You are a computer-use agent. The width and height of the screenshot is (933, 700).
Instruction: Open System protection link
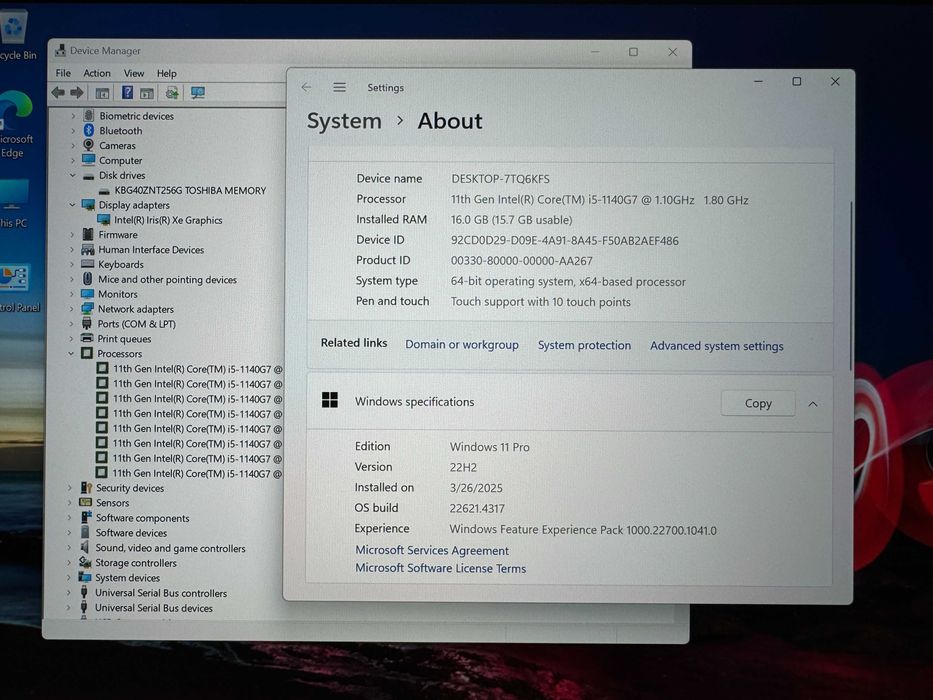[x=584, y=345]
